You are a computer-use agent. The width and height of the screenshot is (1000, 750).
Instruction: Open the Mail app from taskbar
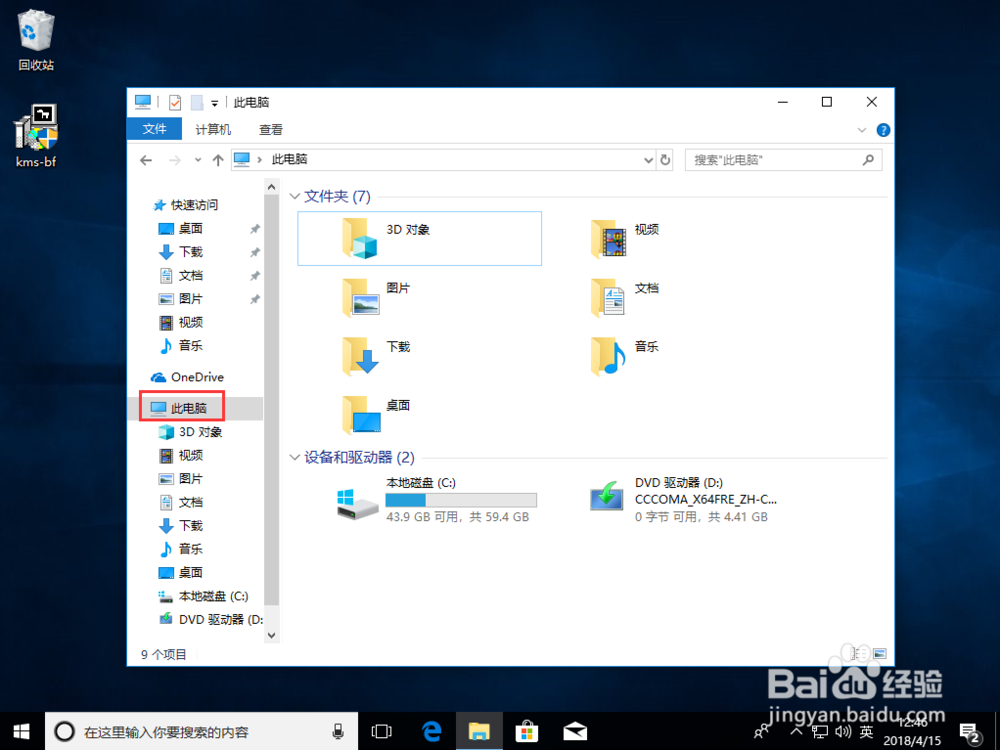tap(575, 732)
